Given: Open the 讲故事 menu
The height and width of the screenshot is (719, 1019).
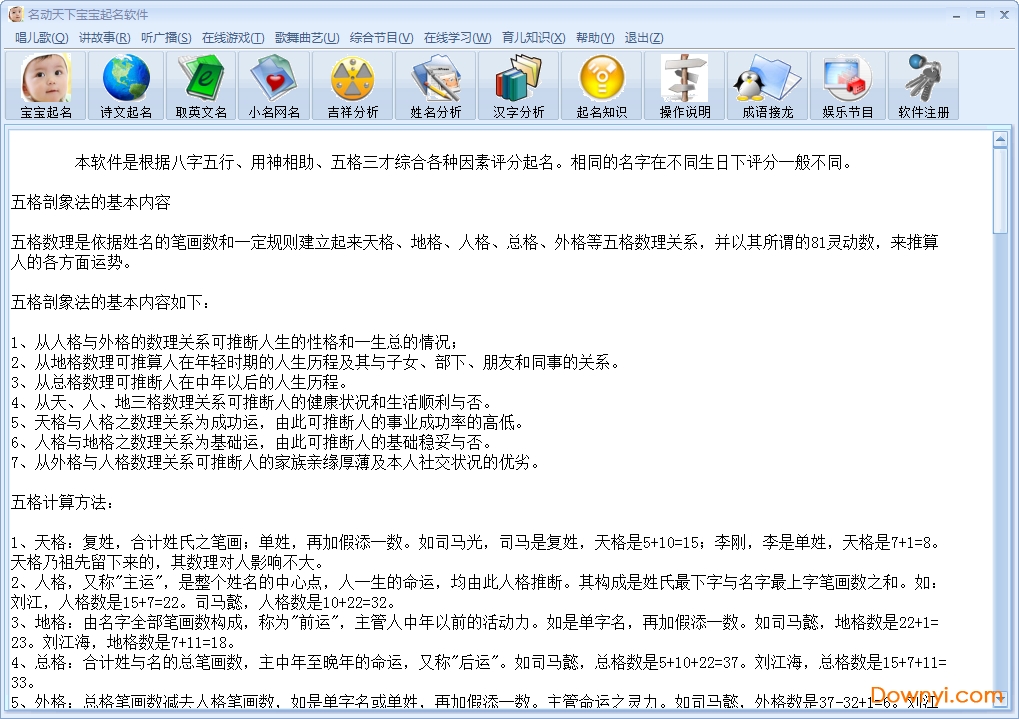Looking at the screenshot, I should 104,38.
